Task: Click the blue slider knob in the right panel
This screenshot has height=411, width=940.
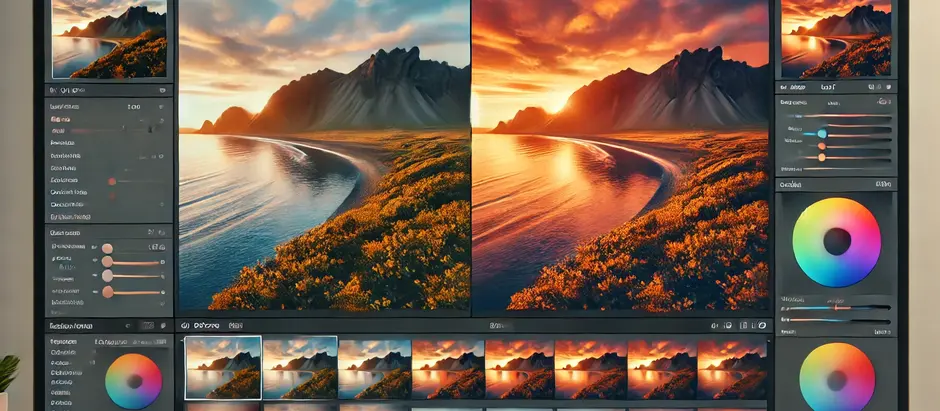Action: tap(821, 134)
